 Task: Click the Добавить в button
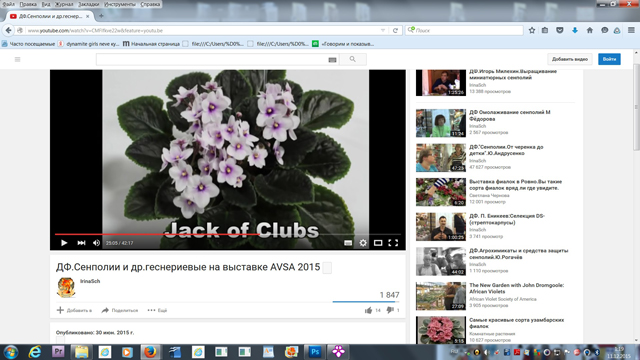point(74,310)
